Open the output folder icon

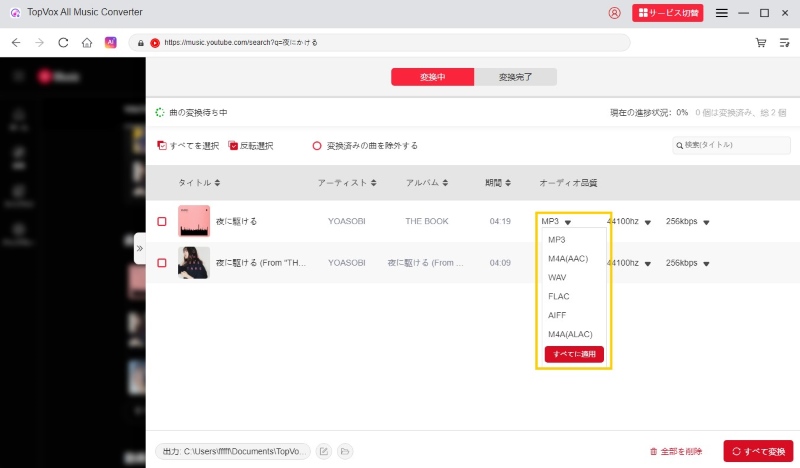tap(345, 452)
